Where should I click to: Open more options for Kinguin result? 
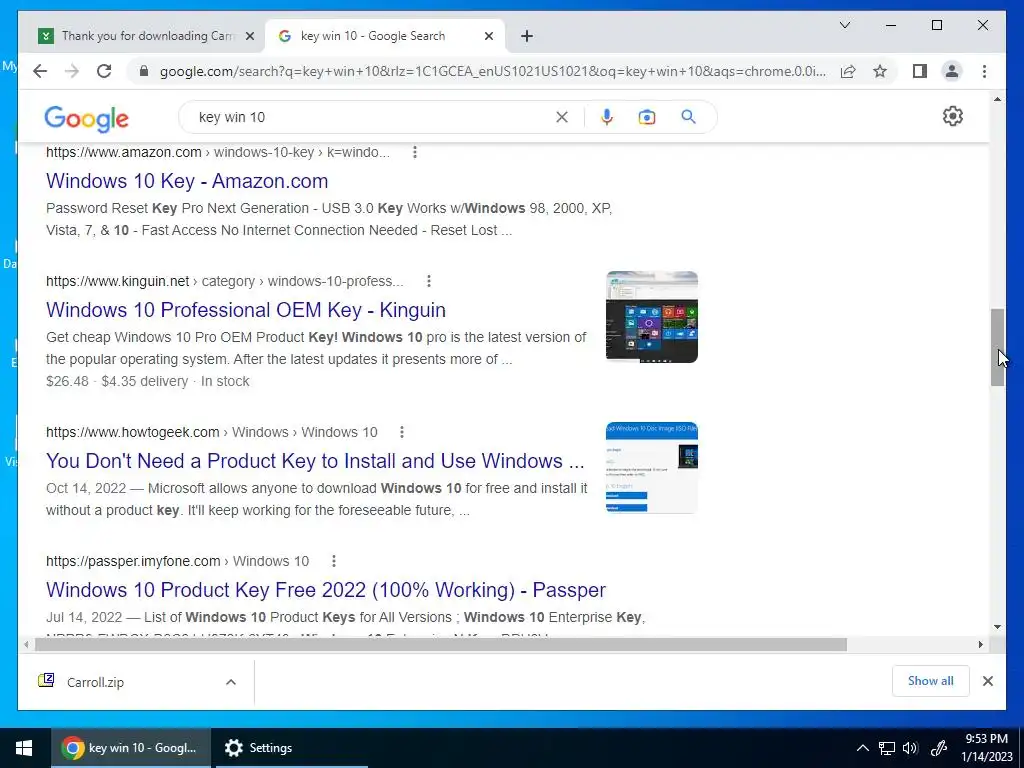(428, 281)
